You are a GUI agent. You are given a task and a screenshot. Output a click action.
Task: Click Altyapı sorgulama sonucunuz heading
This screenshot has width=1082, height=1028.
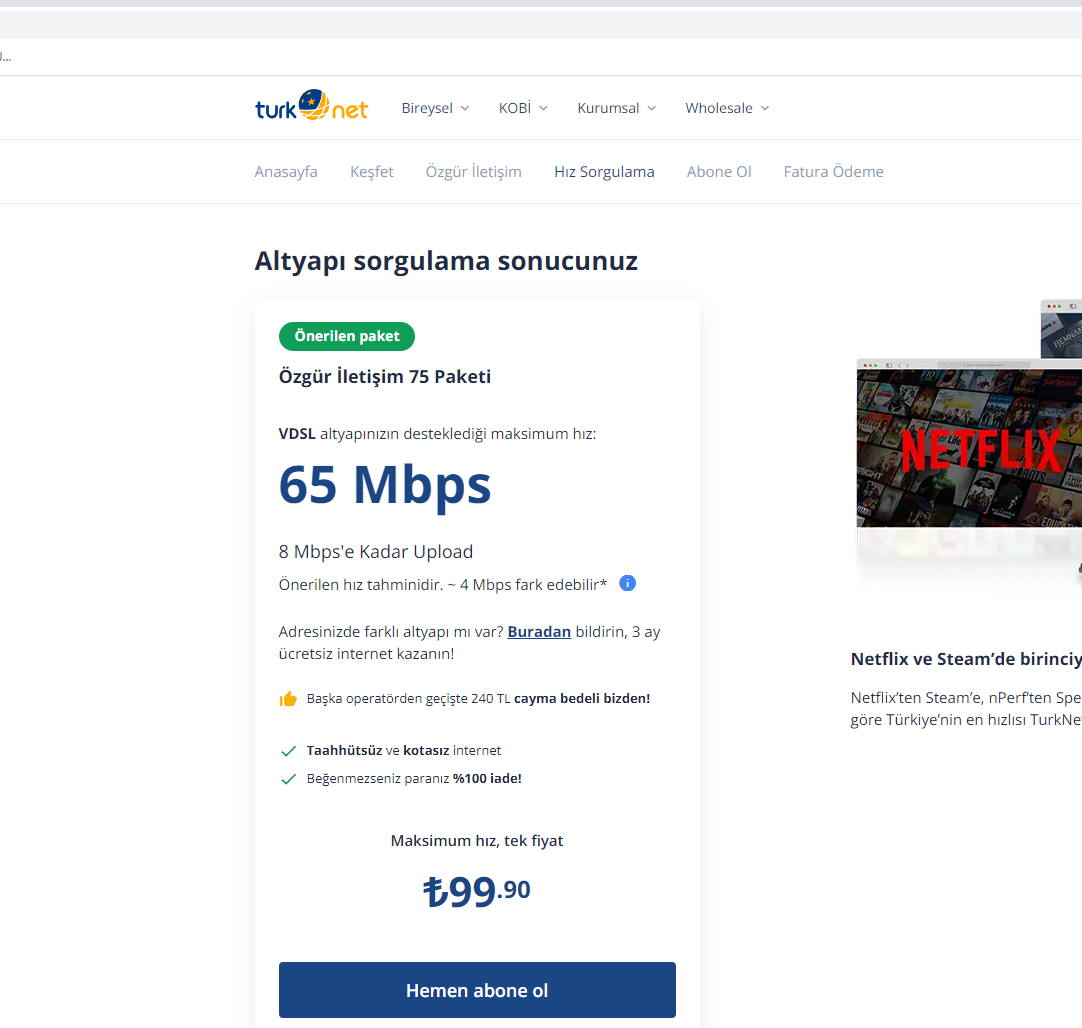[x=446, y=261]
